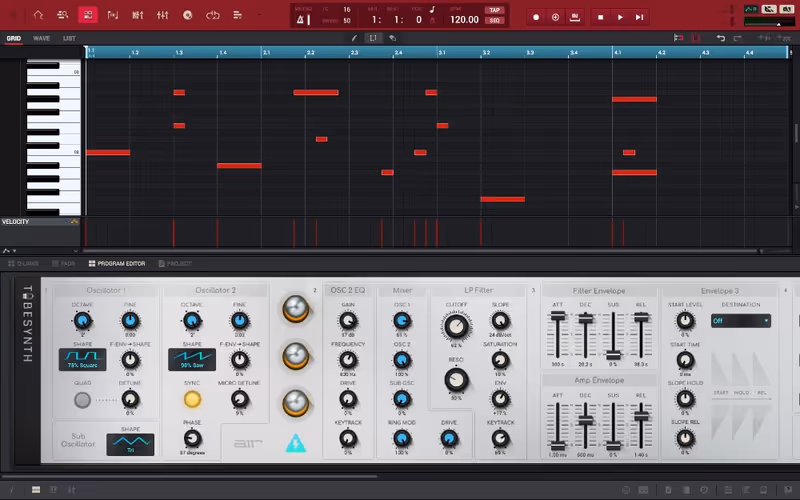This screenshot has height=500, width=800.
Task: Open Oscillator 1 shape selector 78% Square
Action: click(x=82, y=360)
